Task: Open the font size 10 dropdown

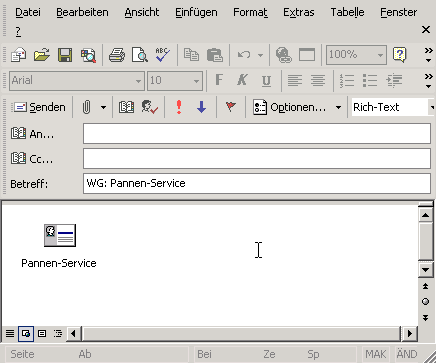Action: [196, 81]
